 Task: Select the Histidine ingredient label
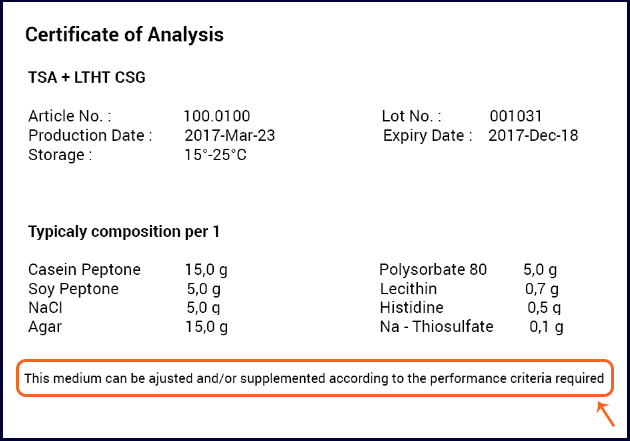[412, 308]
